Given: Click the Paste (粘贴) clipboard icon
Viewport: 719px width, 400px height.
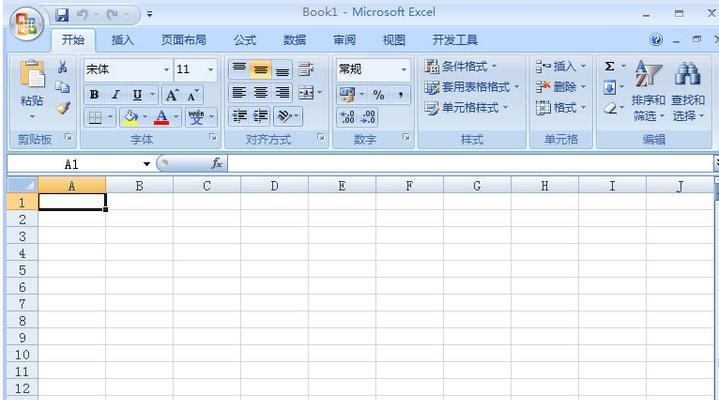Looking at the screenshot, I should point(32,73).
